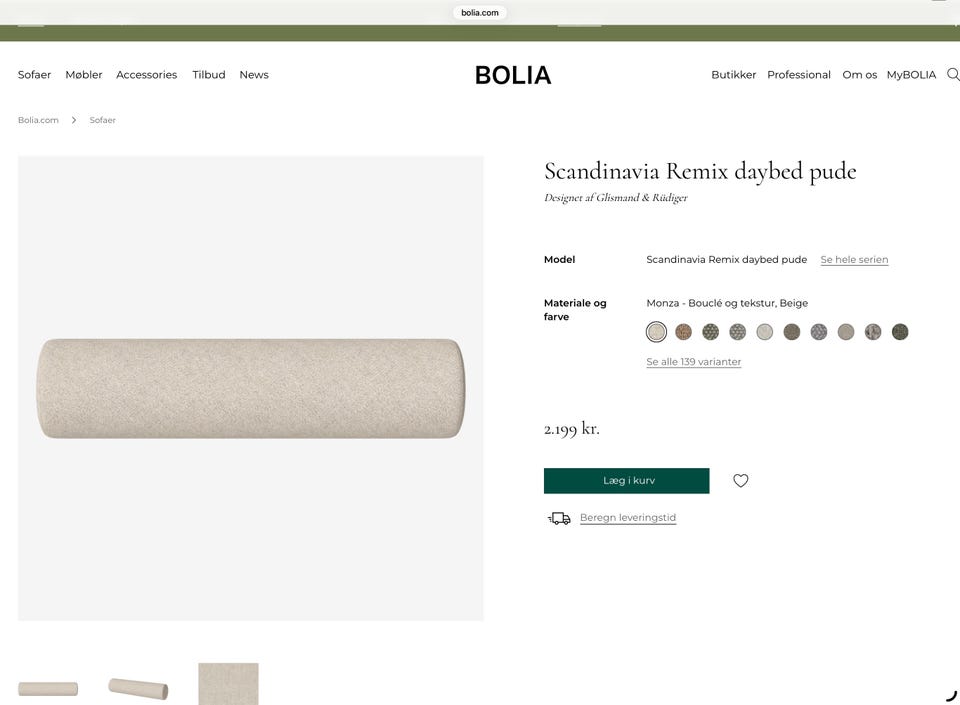This screenshot has width=960, height=705.
Task: Open MyBOLIA account link
Action: point(911,75)
